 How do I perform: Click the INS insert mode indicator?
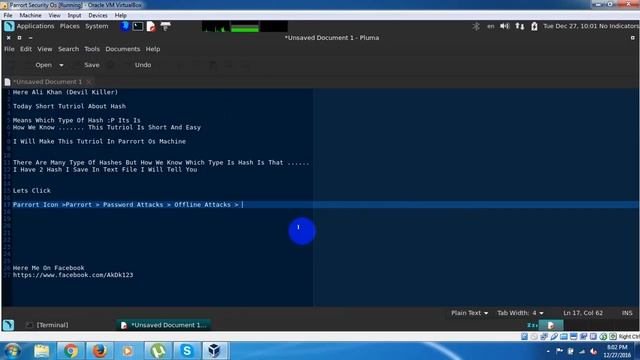pos(627,313)
